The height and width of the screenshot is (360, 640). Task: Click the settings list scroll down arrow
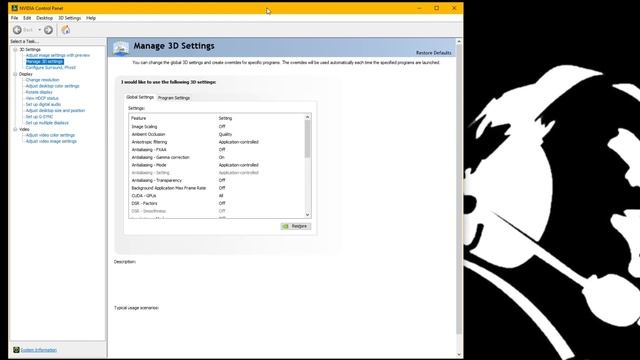click(307, 215)
